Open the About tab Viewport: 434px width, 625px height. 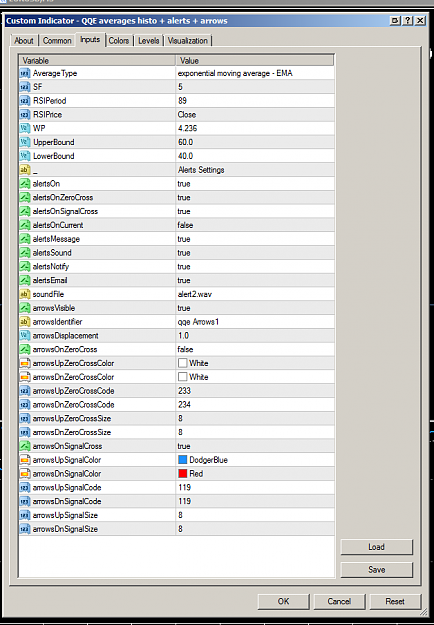[x=24, y=41]
